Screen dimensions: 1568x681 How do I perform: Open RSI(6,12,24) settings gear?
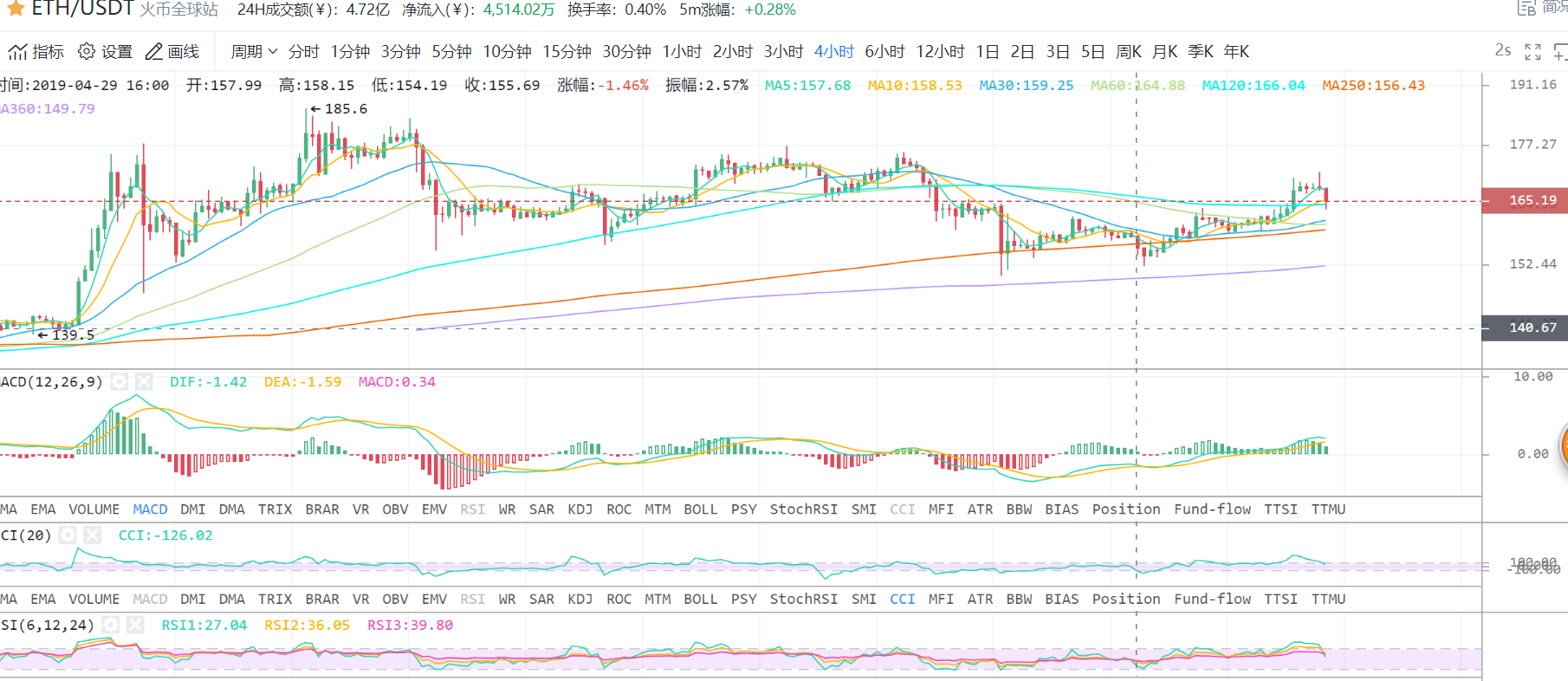(111, 626)
